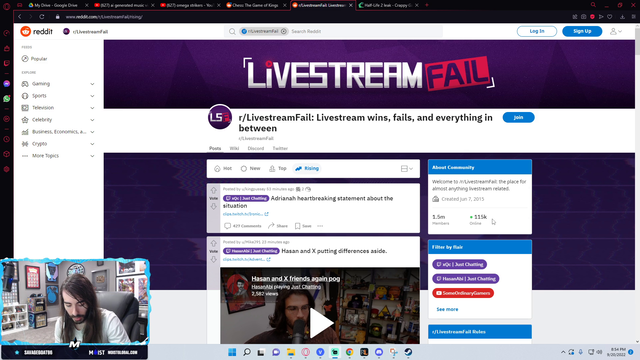The height and width of the screenshot is (360, 640).
Task: Open File Explorer from the taskbar
Action: 291,352
